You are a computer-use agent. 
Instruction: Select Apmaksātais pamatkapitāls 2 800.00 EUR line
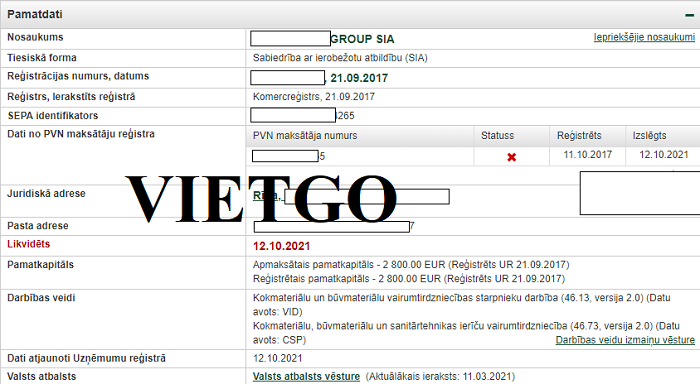[x=411, y=265]
